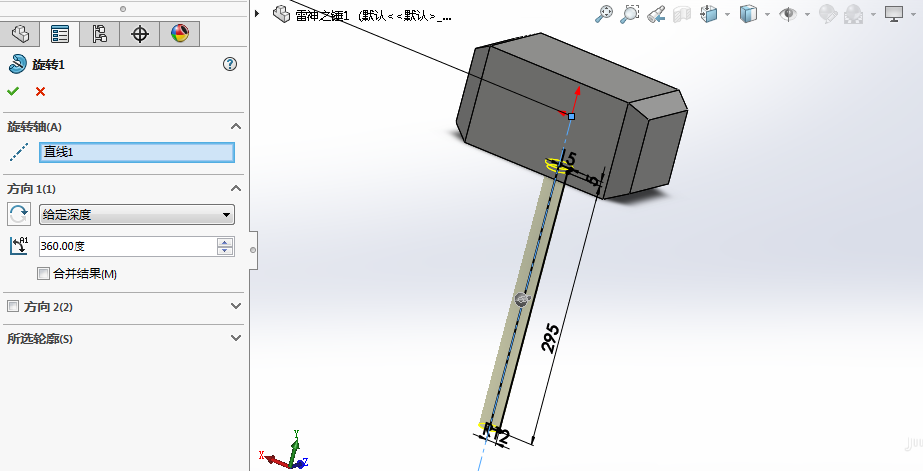The image size is (923, 471).
Task: Click the Section View icon
Action: point(682,14)
